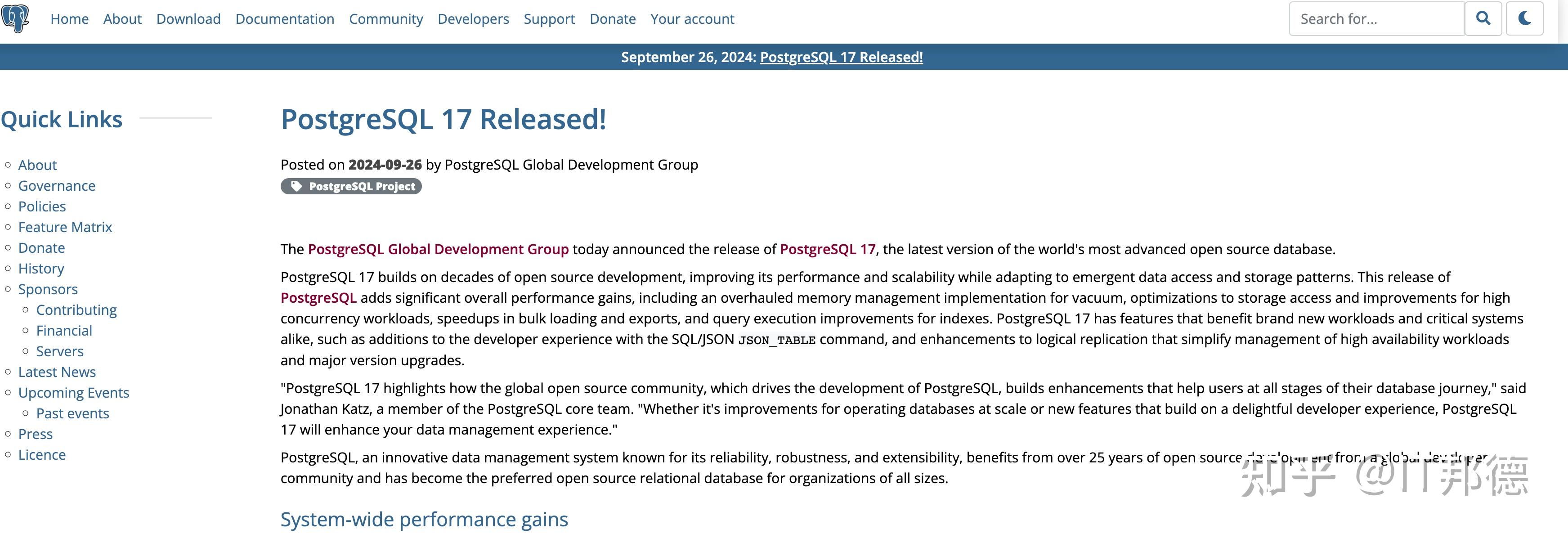
Task: Open the About menu in the navbar
Action: pyautogui.click(x=122, y=19)
